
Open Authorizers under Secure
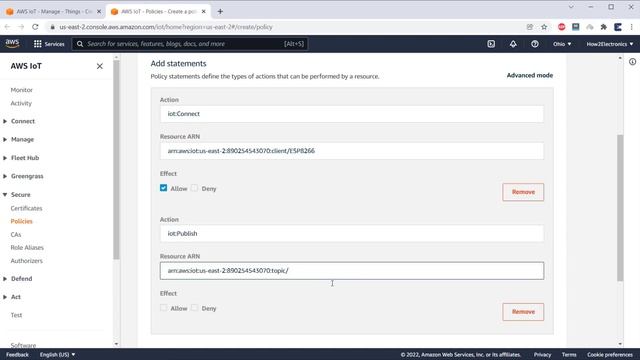point(27,261)
